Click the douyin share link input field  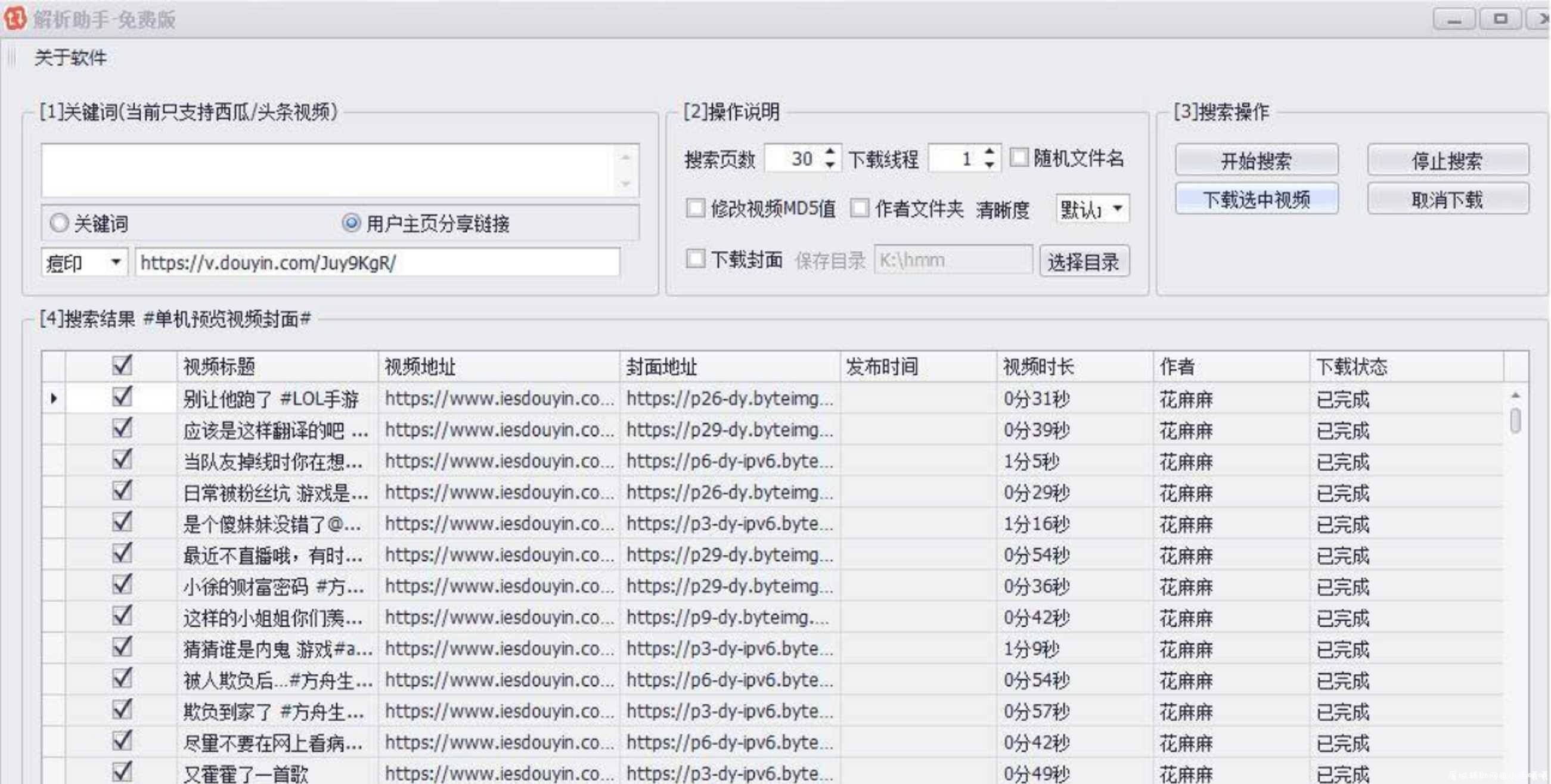pos(377,262)
